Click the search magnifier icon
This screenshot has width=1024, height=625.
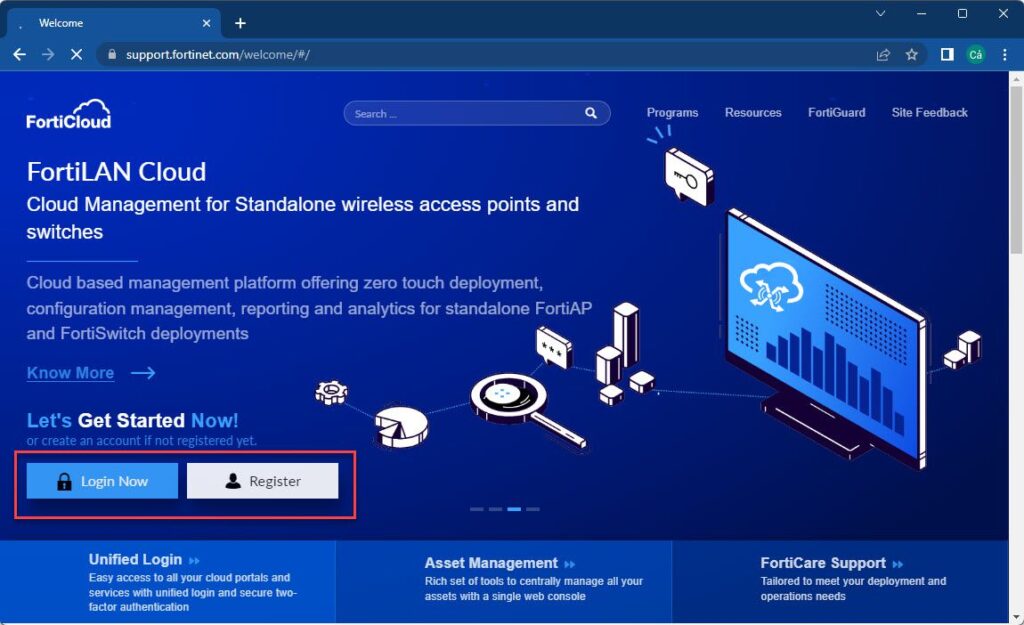[591, 113]
